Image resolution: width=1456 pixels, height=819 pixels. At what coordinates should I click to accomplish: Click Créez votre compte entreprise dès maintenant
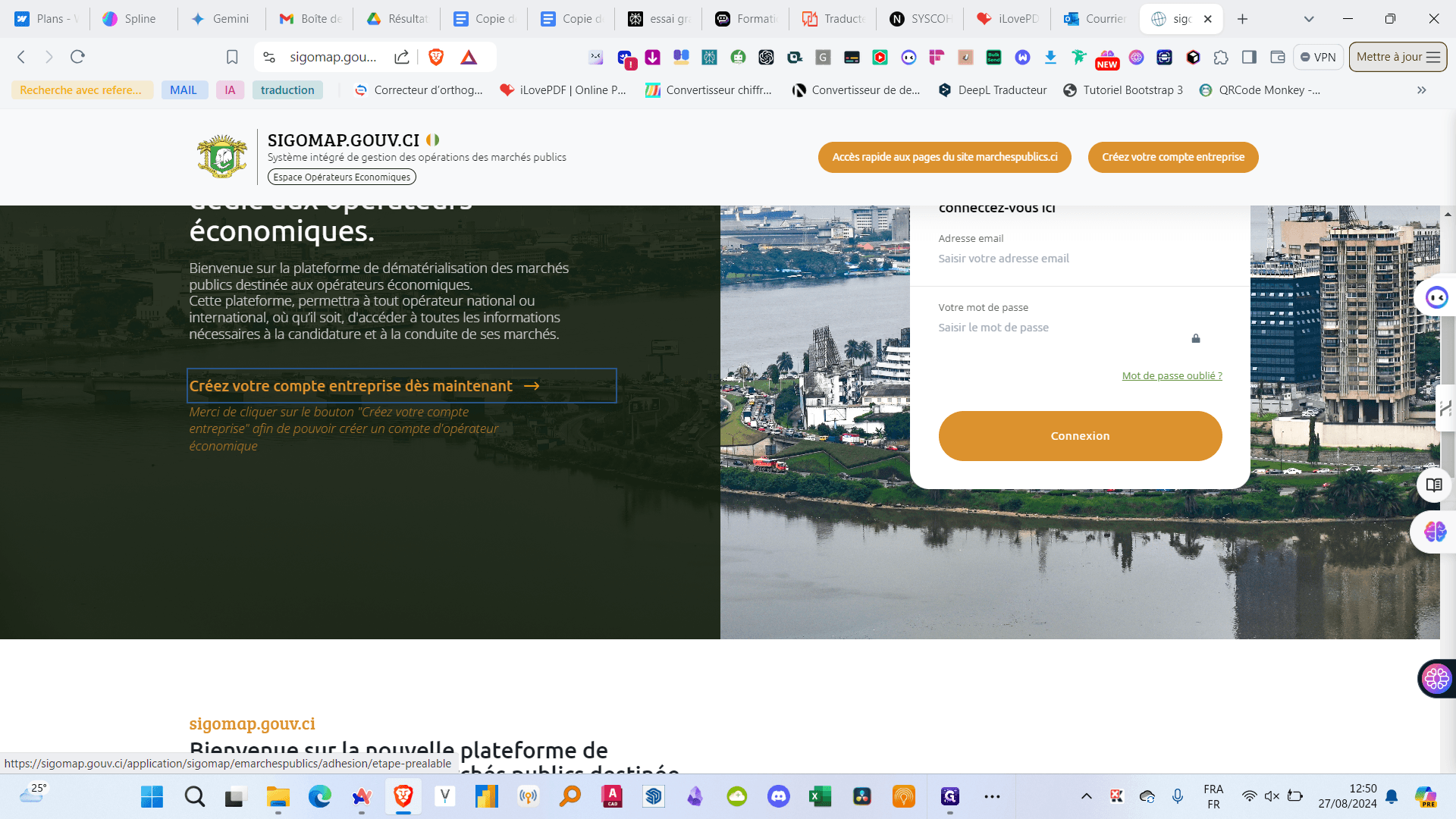tap(401, 385)
